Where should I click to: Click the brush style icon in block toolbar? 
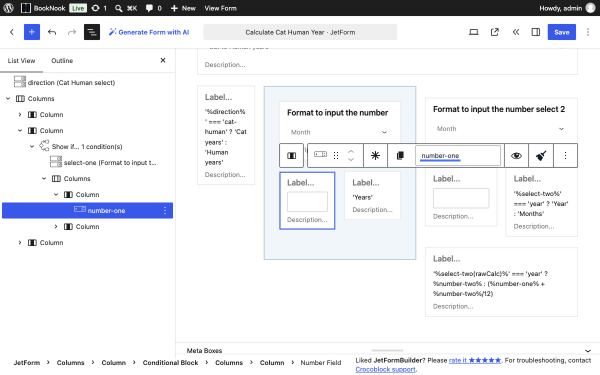[x=541, y=155]
